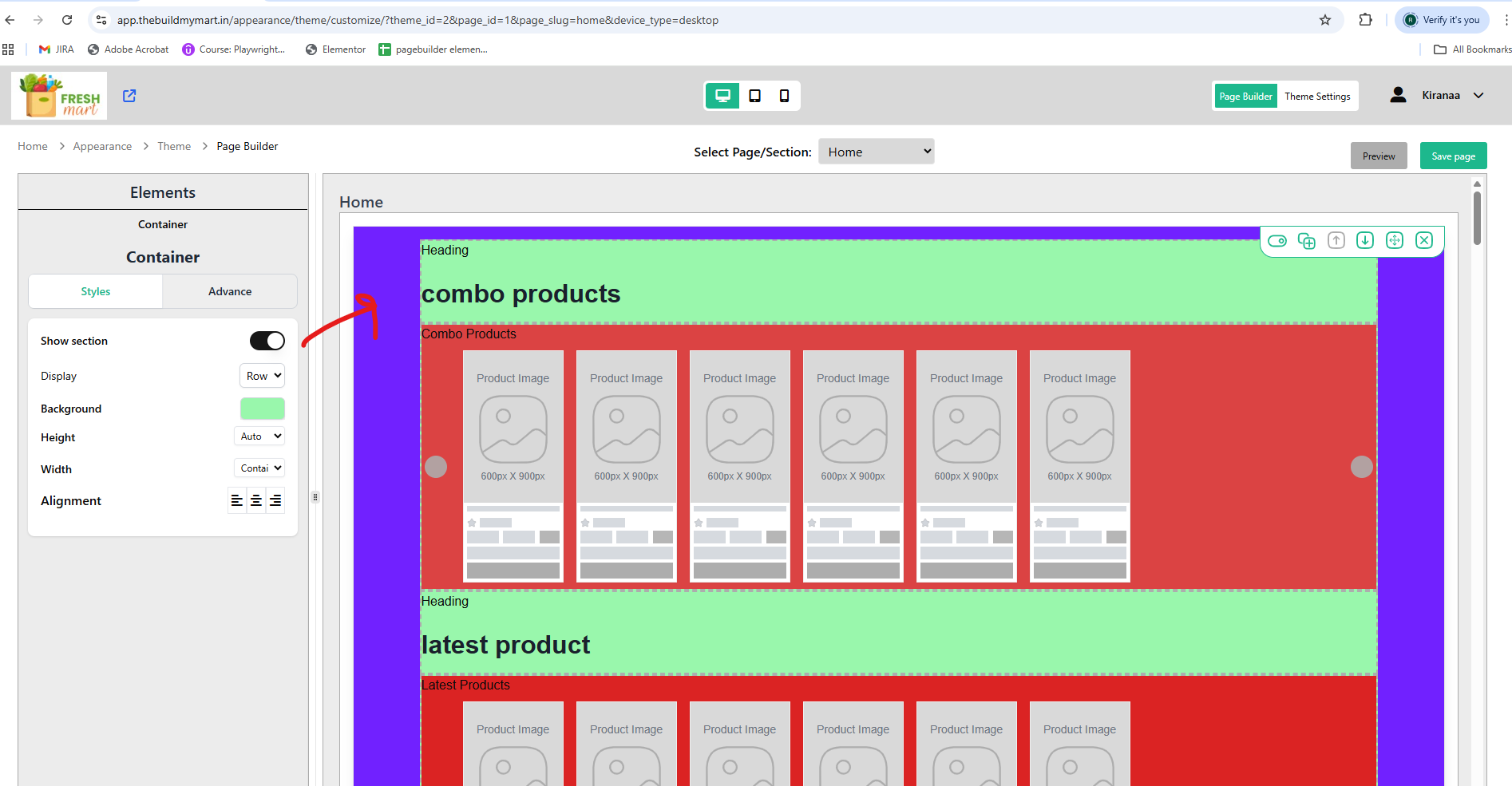Select the 'combo products' heading text

520,294
